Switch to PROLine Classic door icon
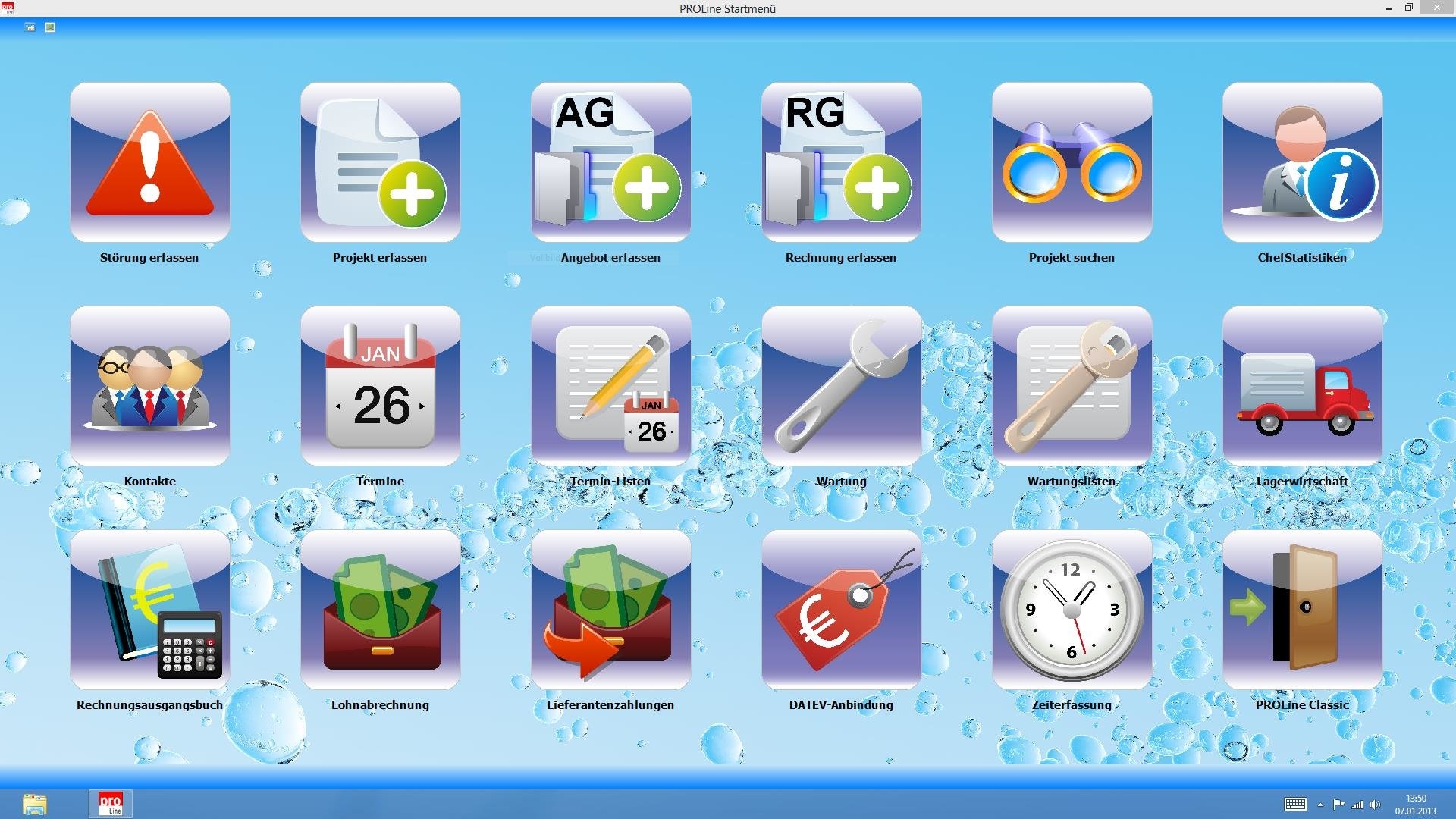The height and width of the screenshot is (819, 1456). coord(1303,610)
